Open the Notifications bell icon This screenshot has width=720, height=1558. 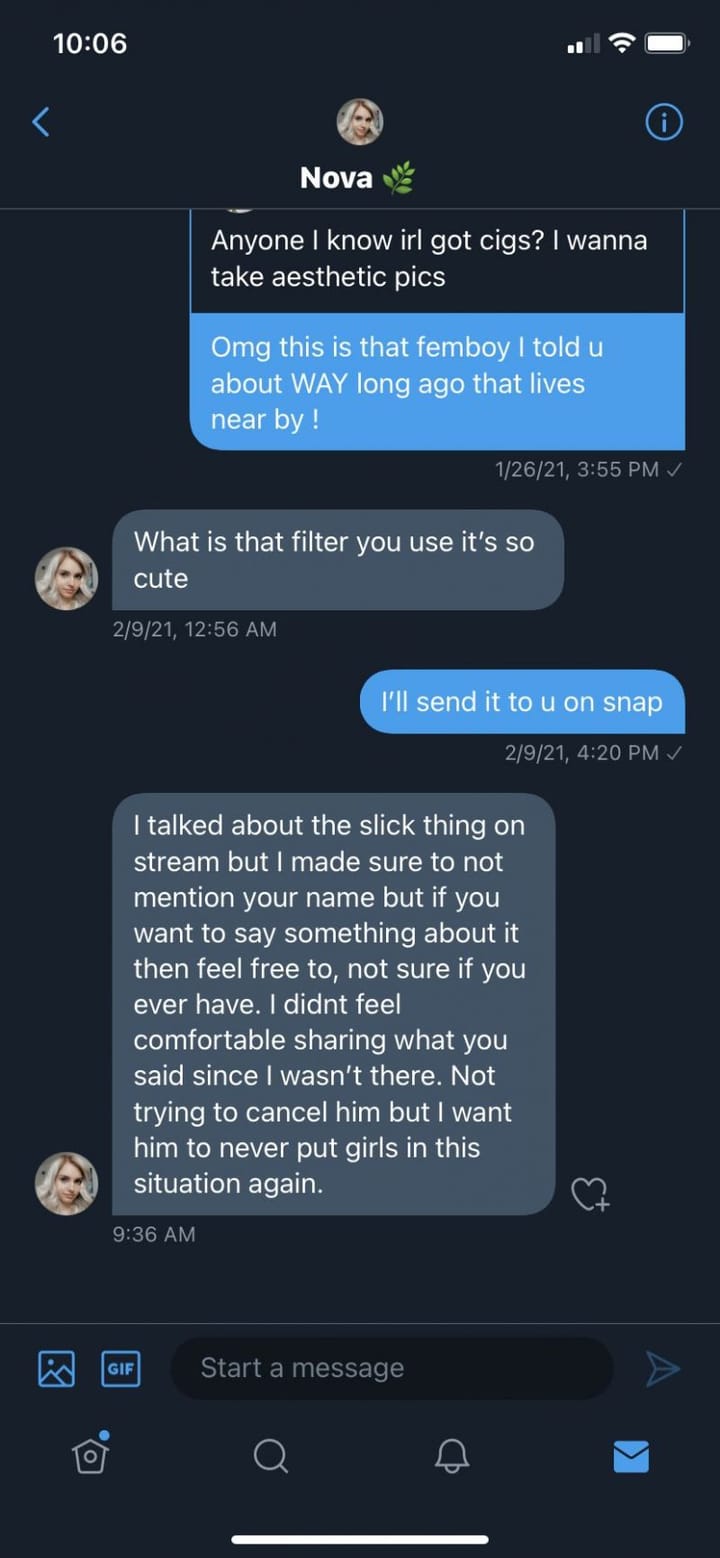click(450, 1458)
